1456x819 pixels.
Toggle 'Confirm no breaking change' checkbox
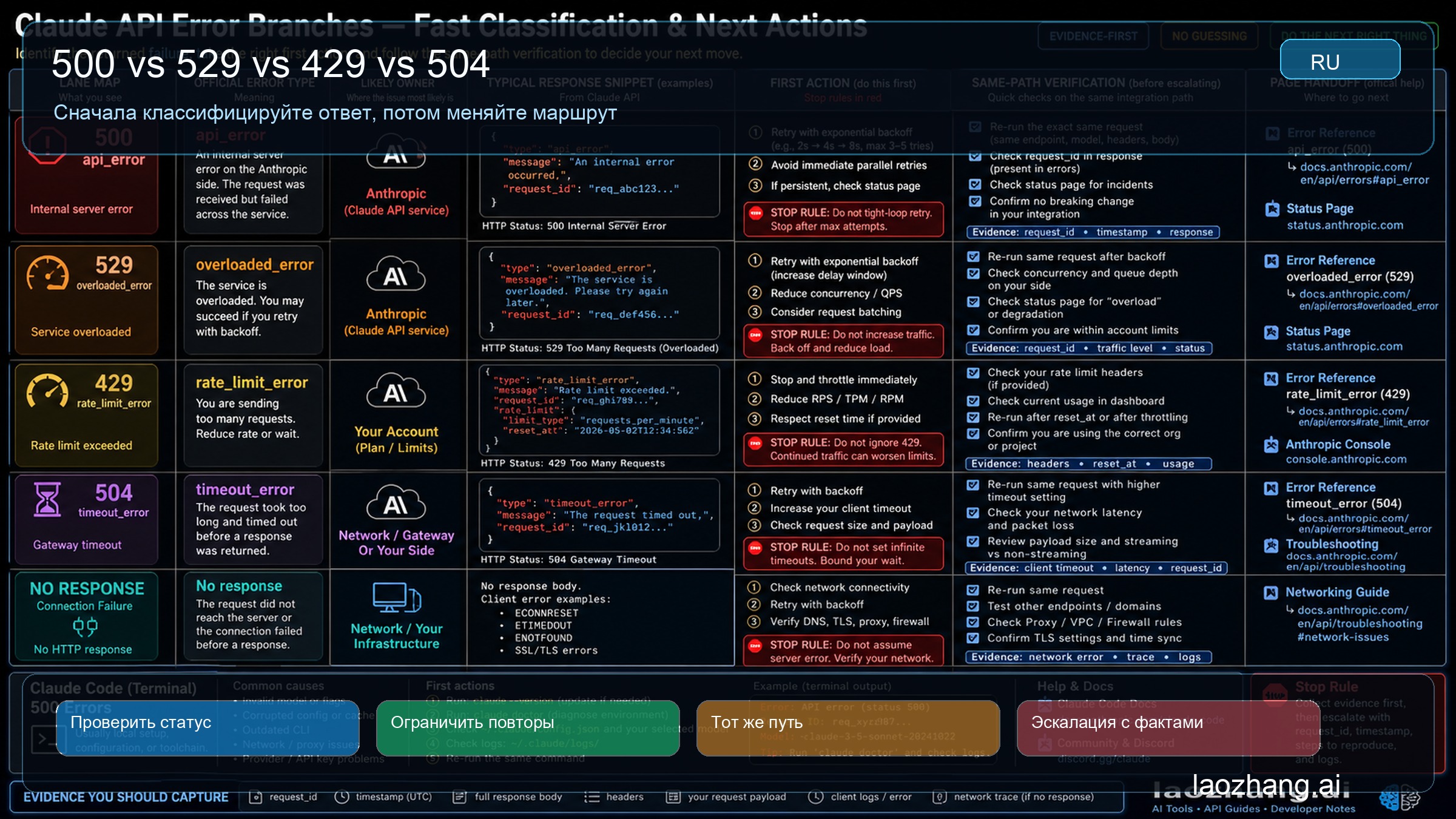coord(976,201)
